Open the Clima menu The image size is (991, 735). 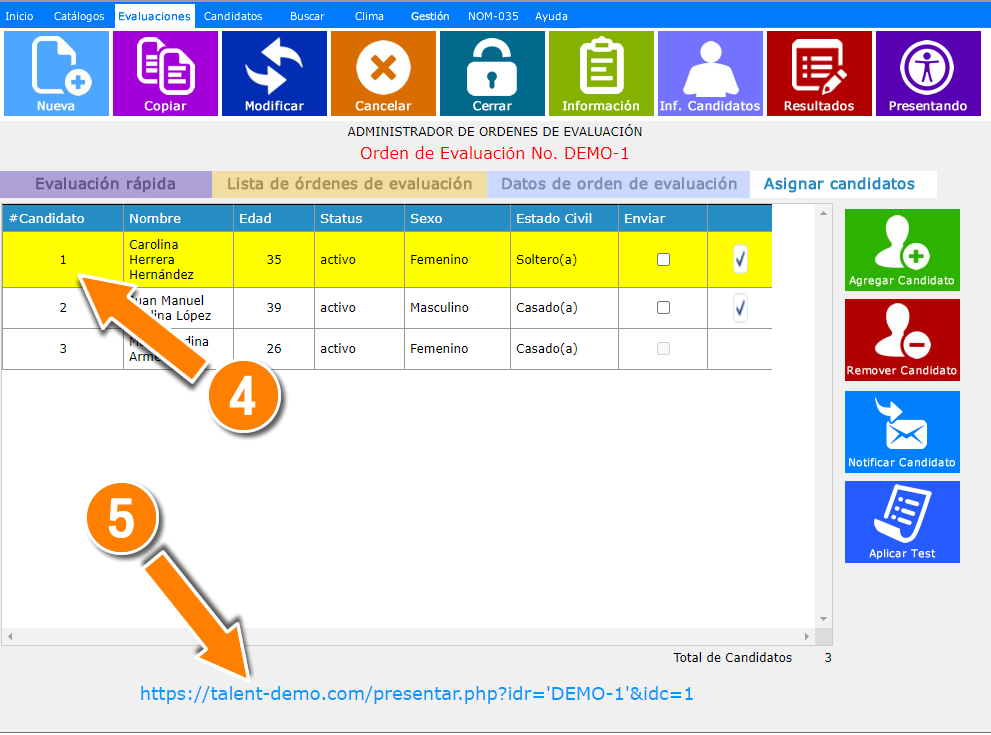coord(369,16)
